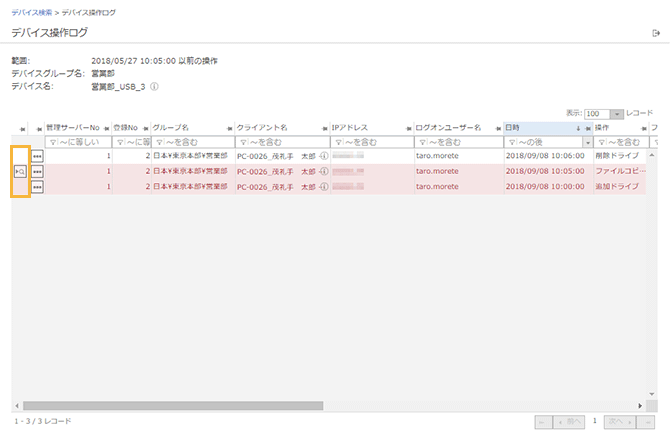Click the pin icon on IPアドレス column
The image size is (670, 431).
pos(324,128)
